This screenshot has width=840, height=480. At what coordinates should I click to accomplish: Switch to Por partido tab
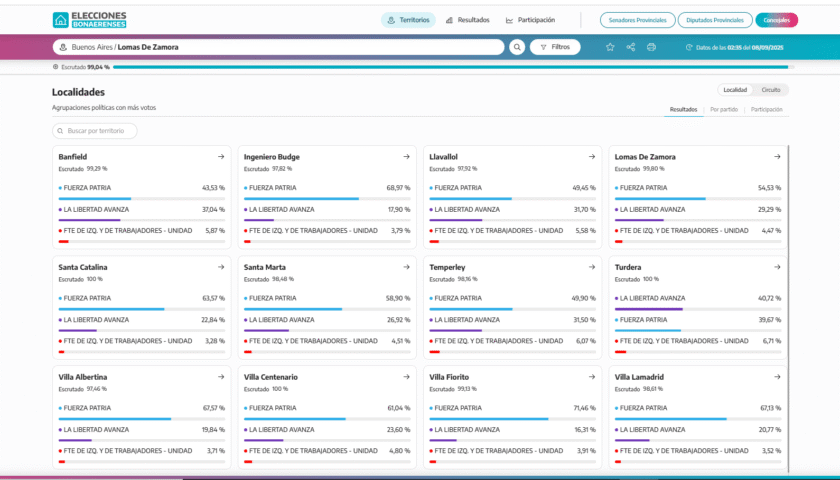click(724, 109)
